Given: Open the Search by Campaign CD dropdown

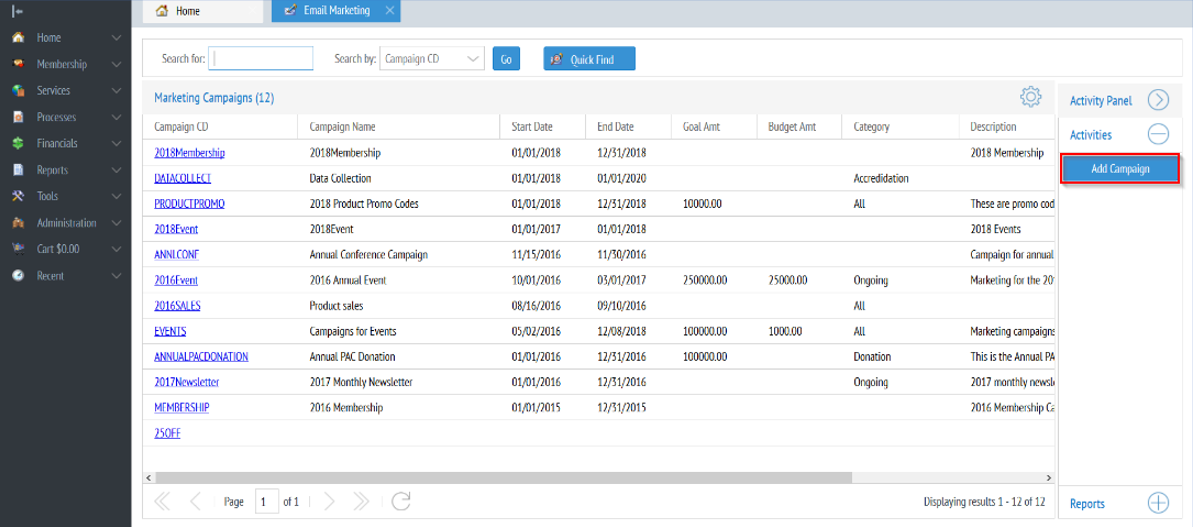Looking at the screenshot, I should 431,59.
